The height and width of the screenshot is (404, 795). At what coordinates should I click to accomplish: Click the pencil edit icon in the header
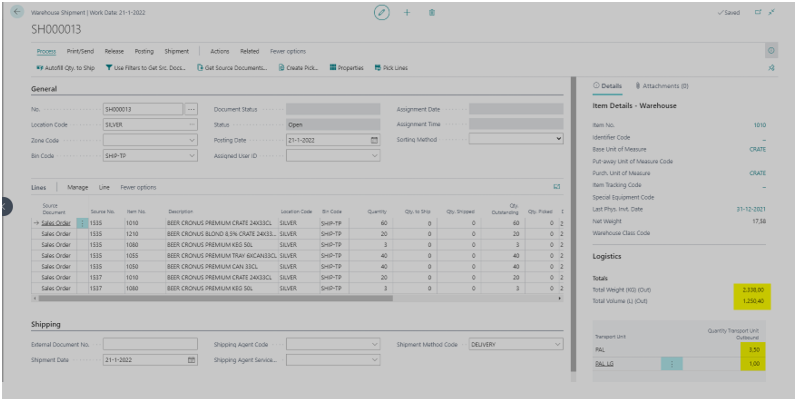[380, 11]
